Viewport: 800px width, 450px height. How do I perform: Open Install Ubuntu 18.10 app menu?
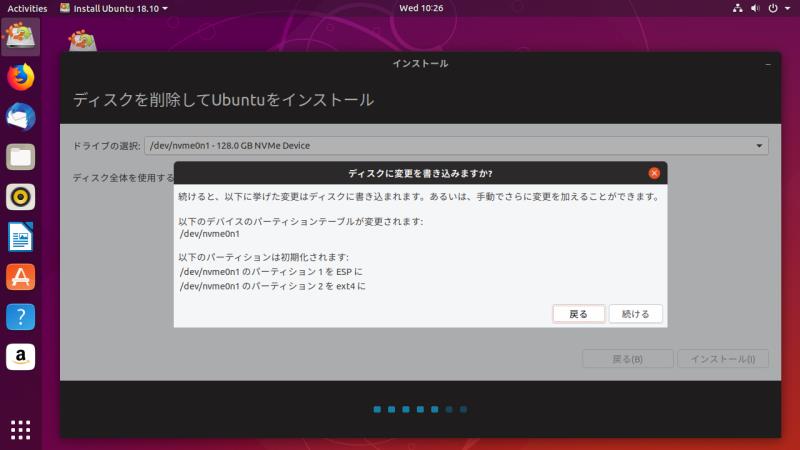pos(114,8)
